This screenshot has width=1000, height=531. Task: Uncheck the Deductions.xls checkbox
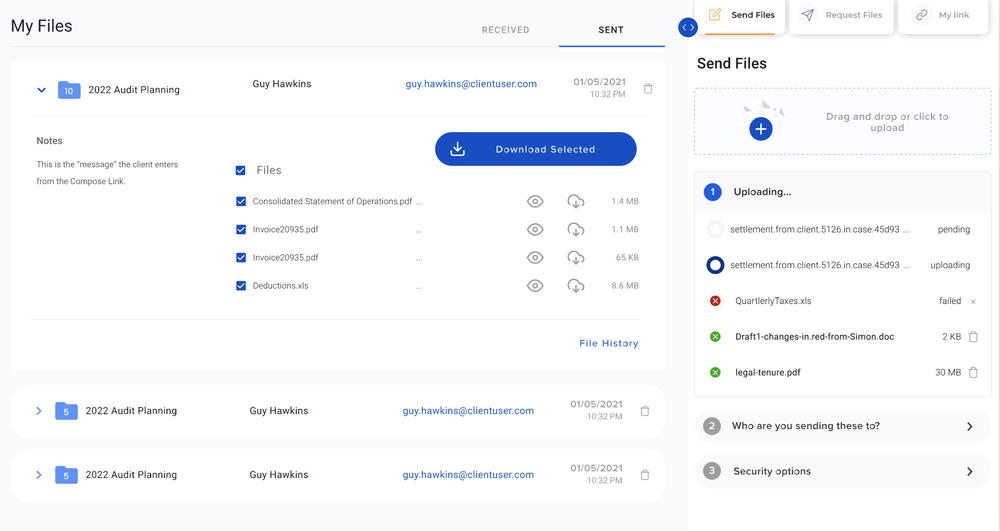(x=241, y=286)
